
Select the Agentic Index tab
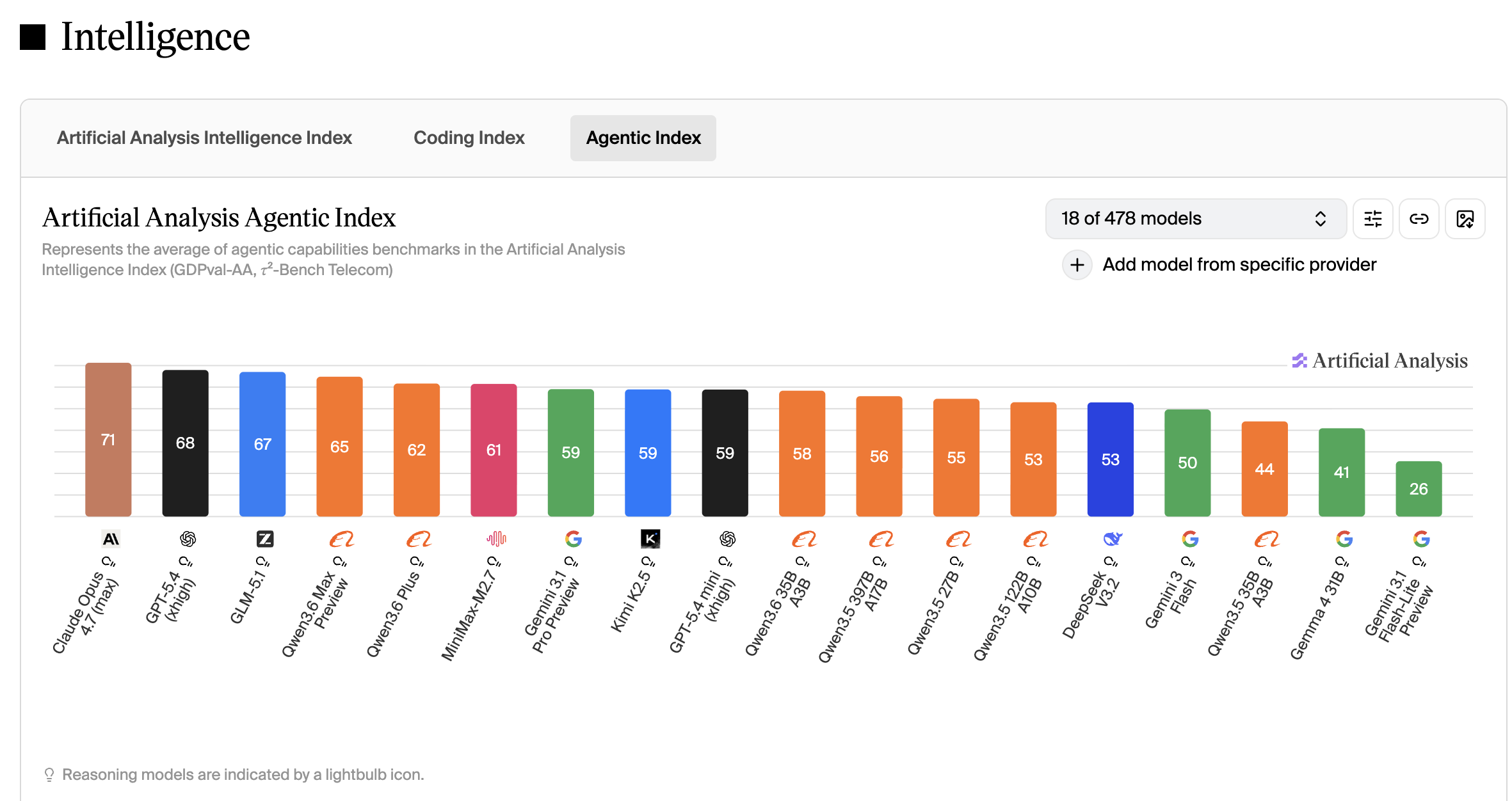tap(643, 138)
